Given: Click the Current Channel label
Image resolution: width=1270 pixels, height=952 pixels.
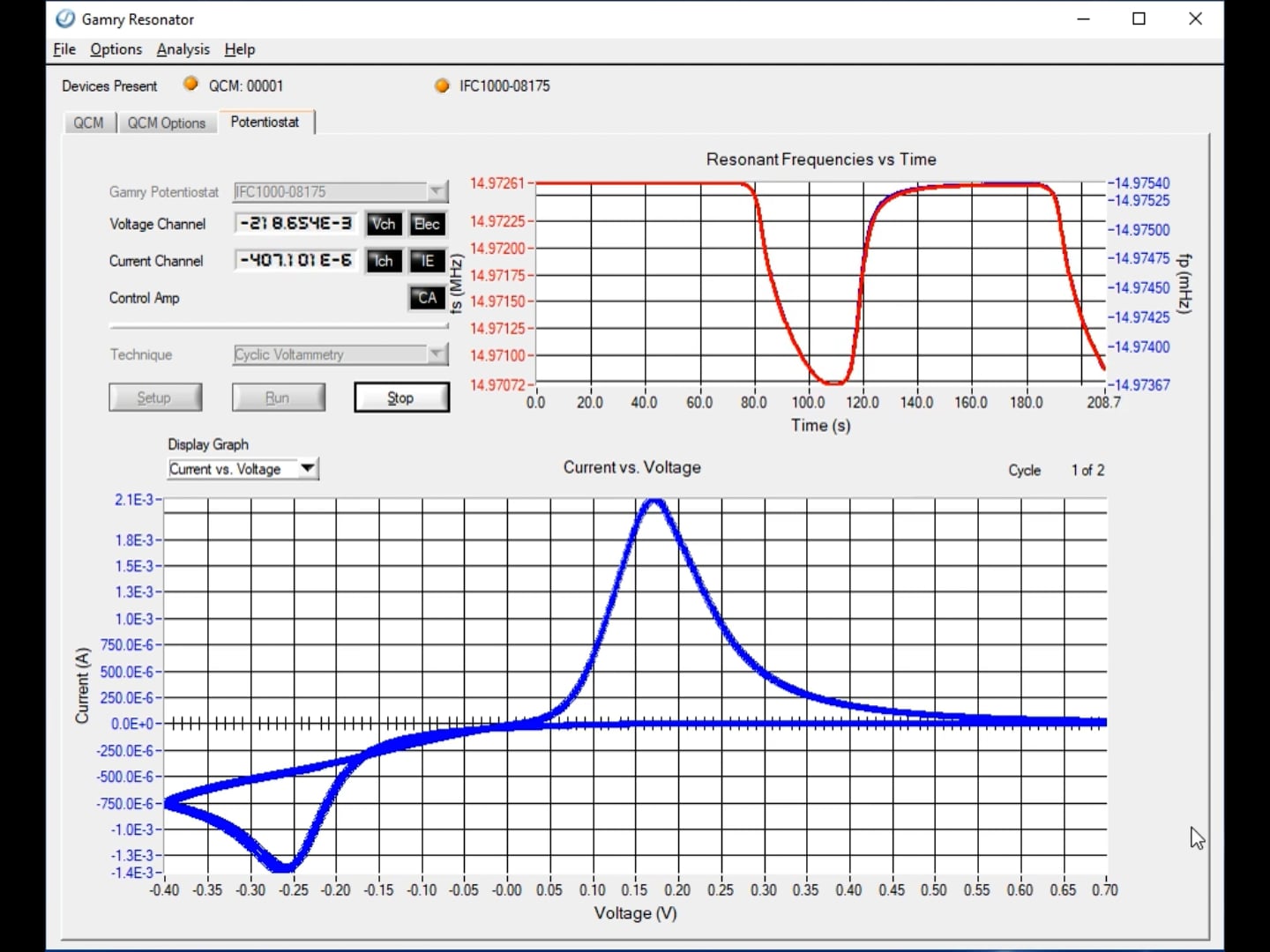Looking at the screenshot, I should coord(156,261).
